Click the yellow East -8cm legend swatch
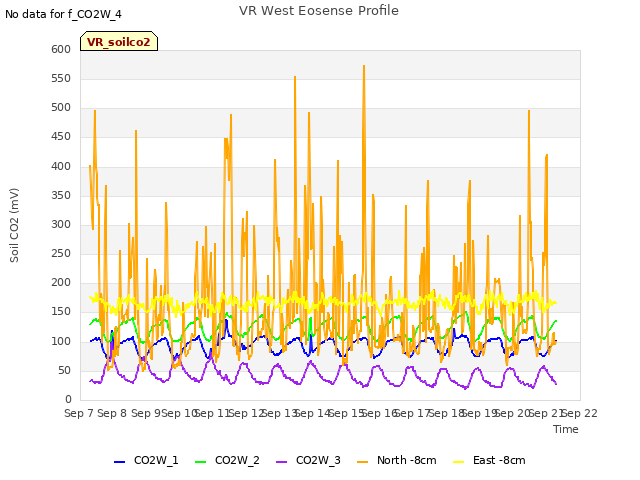 click(459, 462)
